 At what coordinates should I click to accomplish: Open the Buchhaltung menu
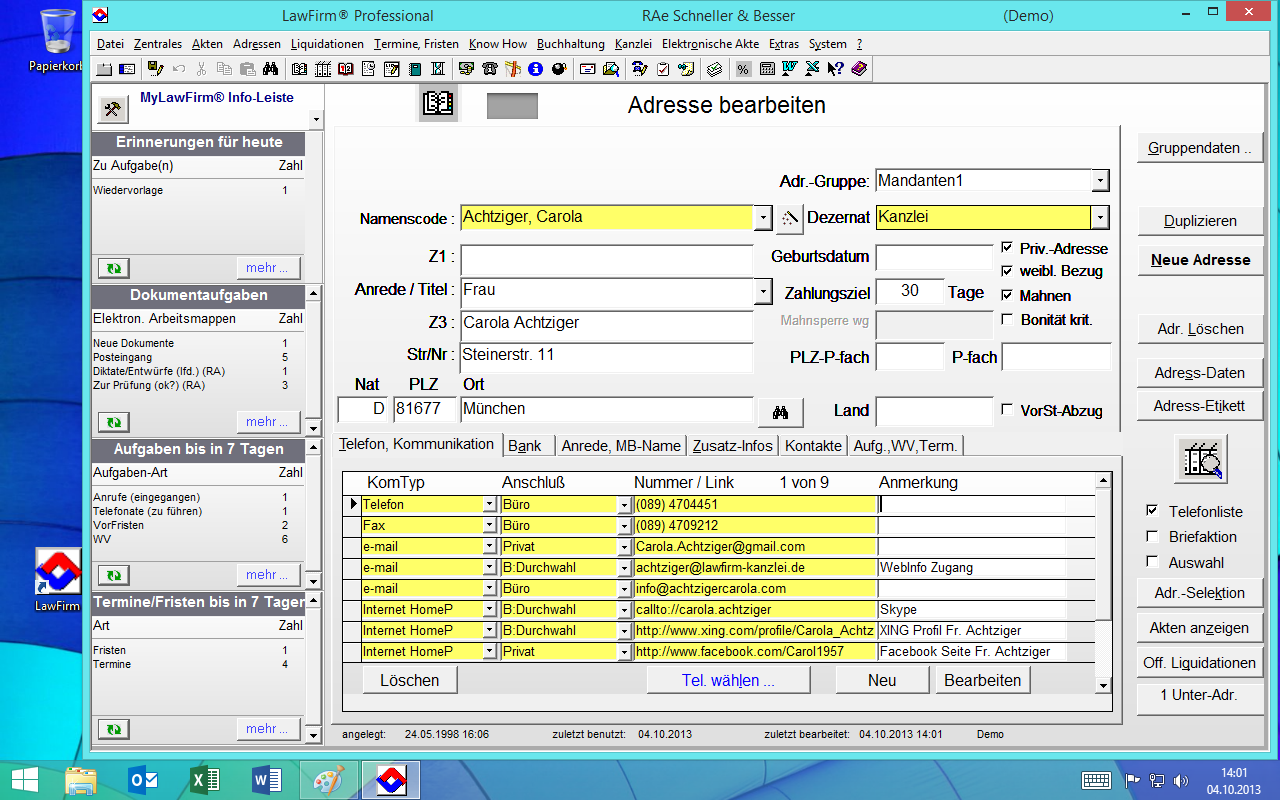point(570,44)
